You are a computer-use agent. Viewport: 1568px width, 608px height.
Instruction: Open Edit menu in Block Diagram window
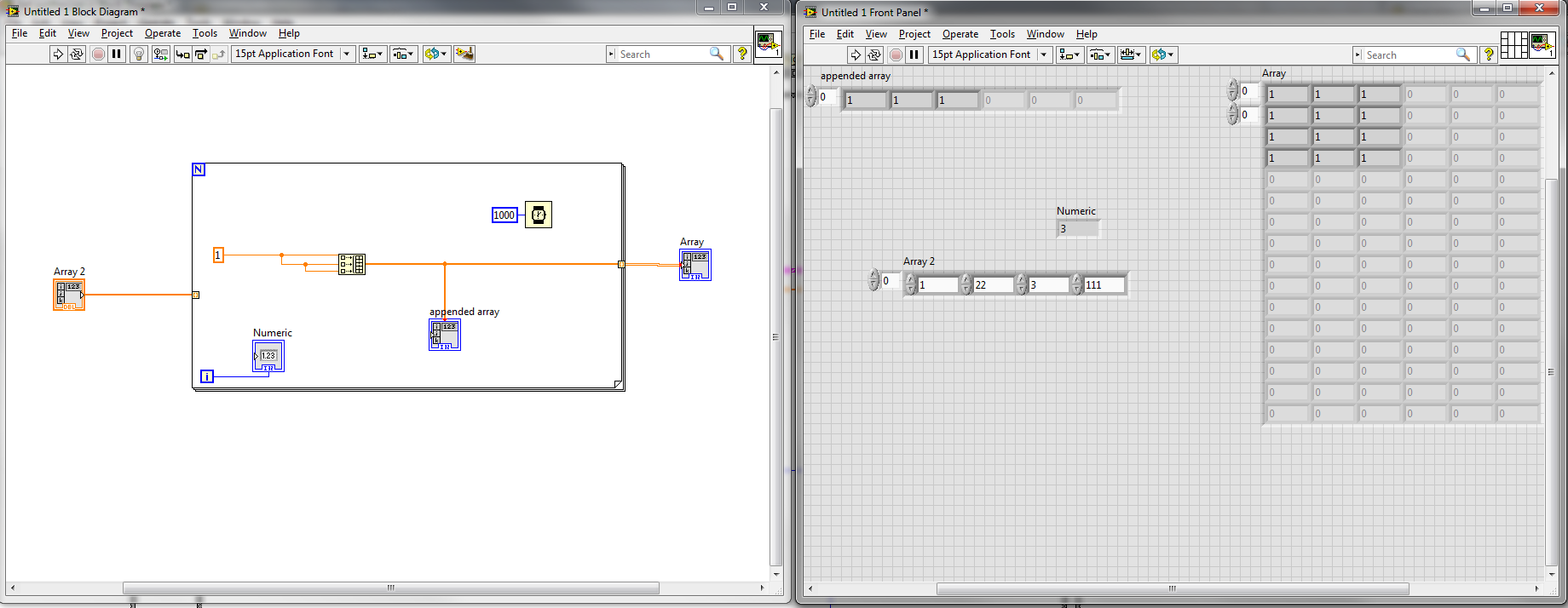48,33
